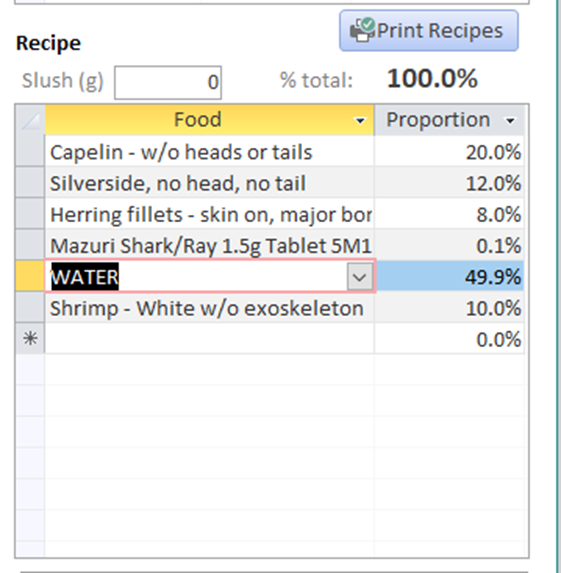This screenshot has height=573, width=561.
Task: Select the Mazuri Shark/Ray Tablet food cell
Action: pos(209,245)
